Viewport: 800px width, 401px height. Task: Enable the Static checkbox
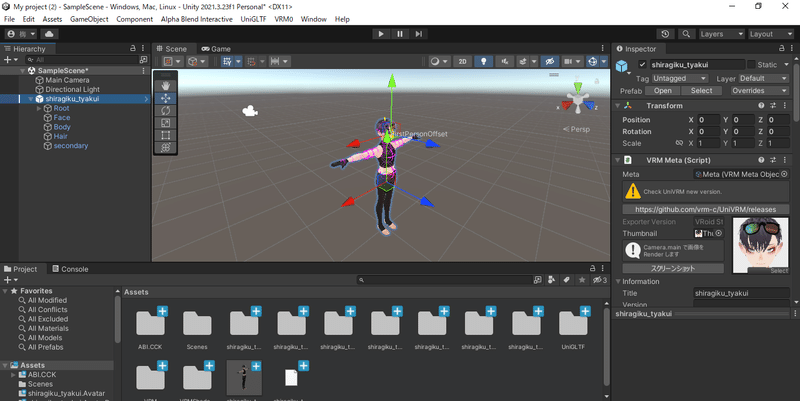pyautogui.click(x=751, y=64)
